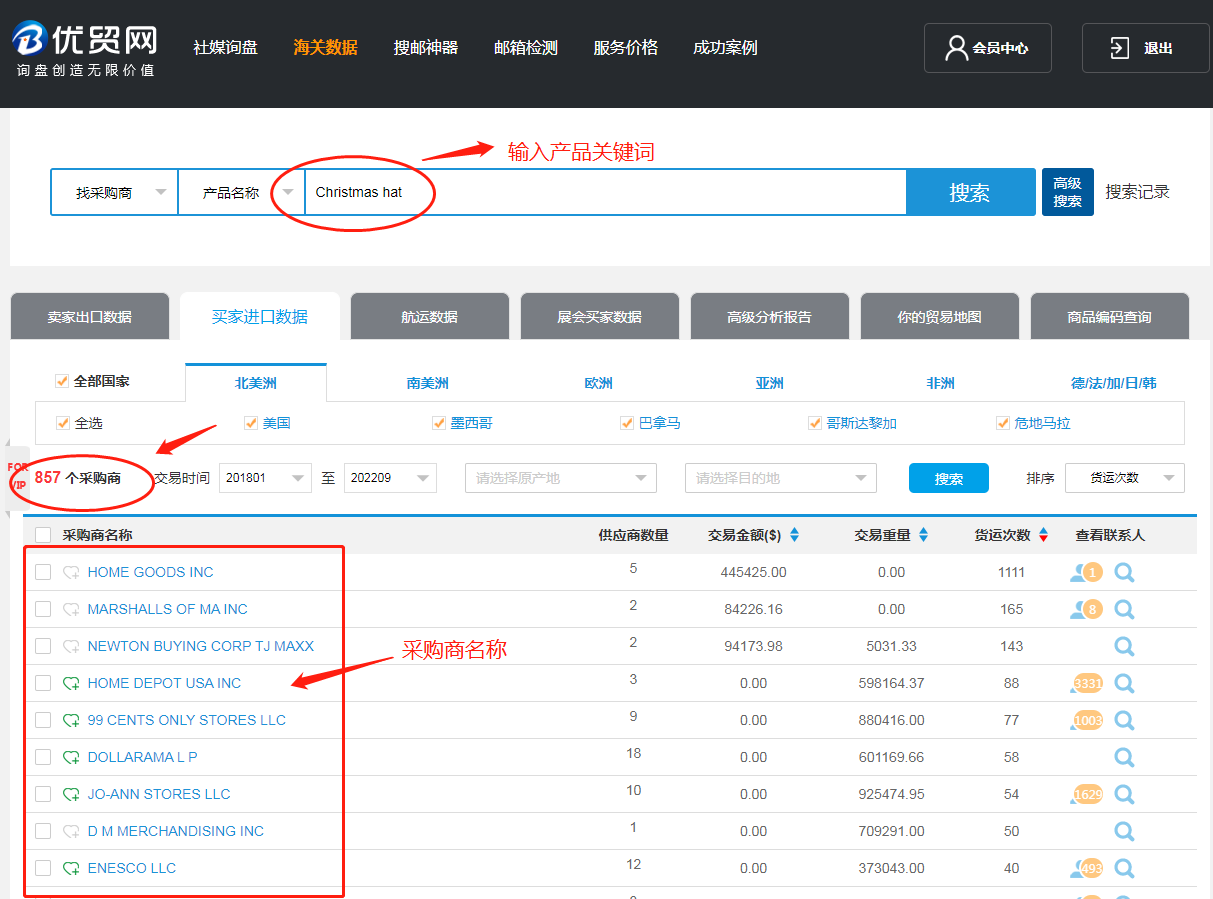Screen dimensions: 1213x899
Task: Switch to 商品编码查询 tab
Action: (x=1110, y=317)
